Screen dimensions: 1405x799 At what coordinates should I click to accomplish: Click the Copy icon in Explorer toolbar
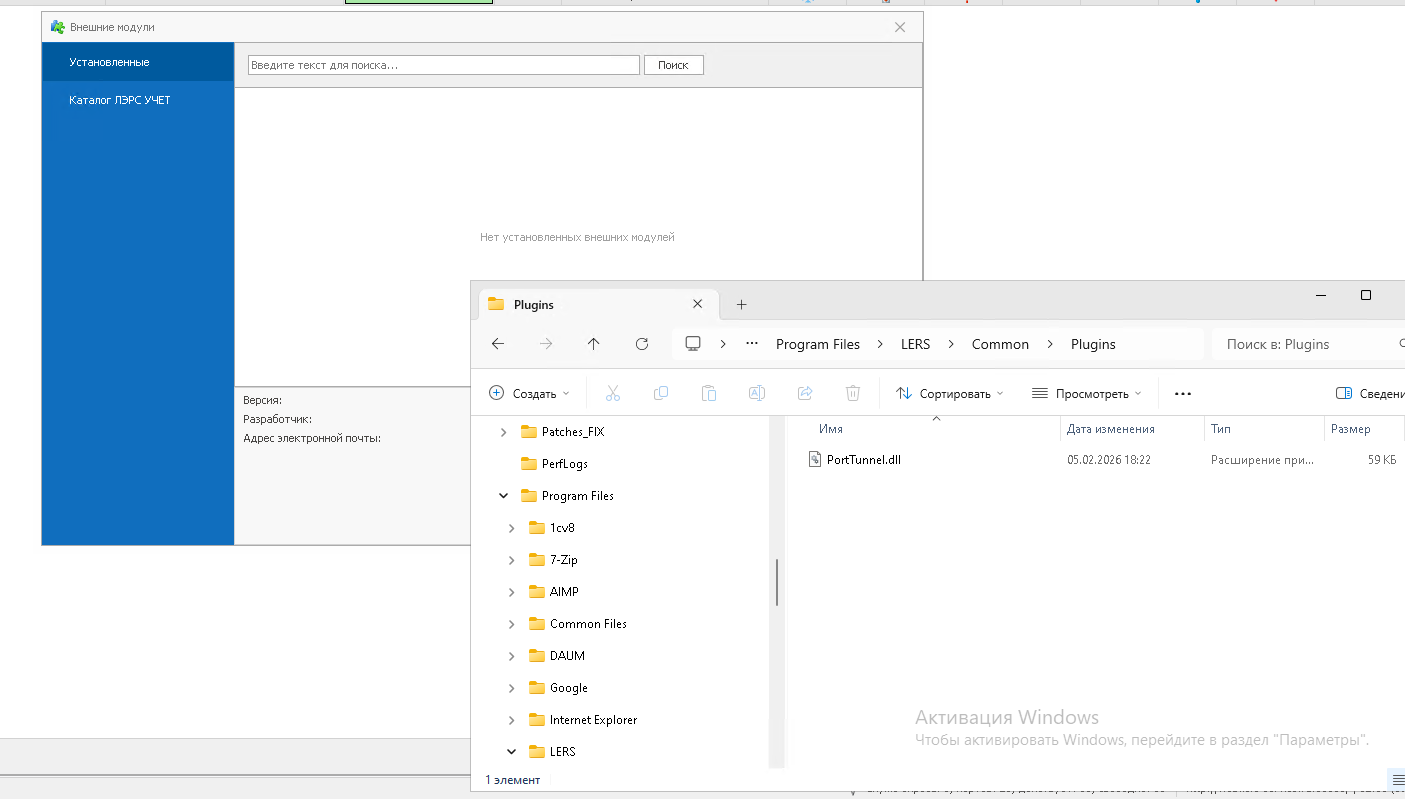click(x=661, y=394)
